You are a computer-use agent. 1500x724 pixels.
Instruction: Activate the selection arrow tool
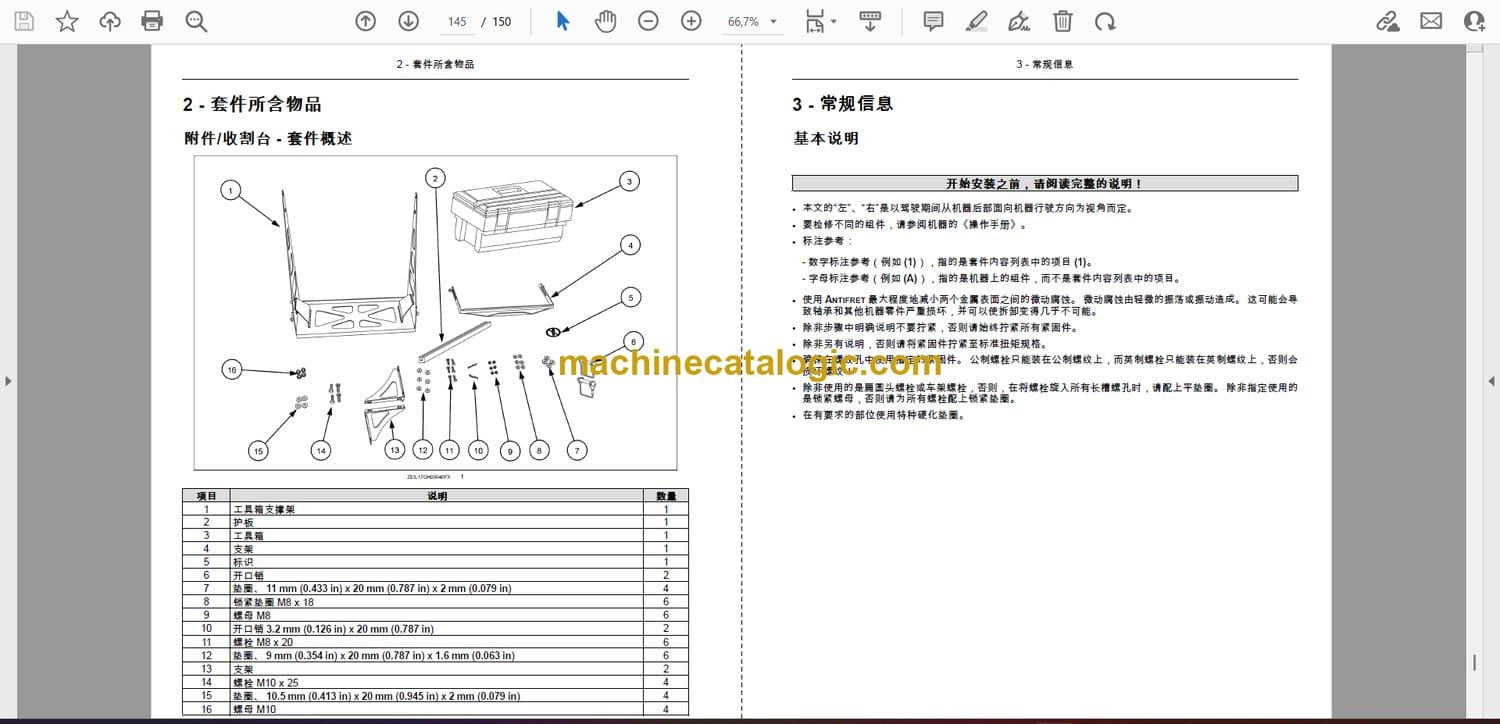(x=563, y=21)
